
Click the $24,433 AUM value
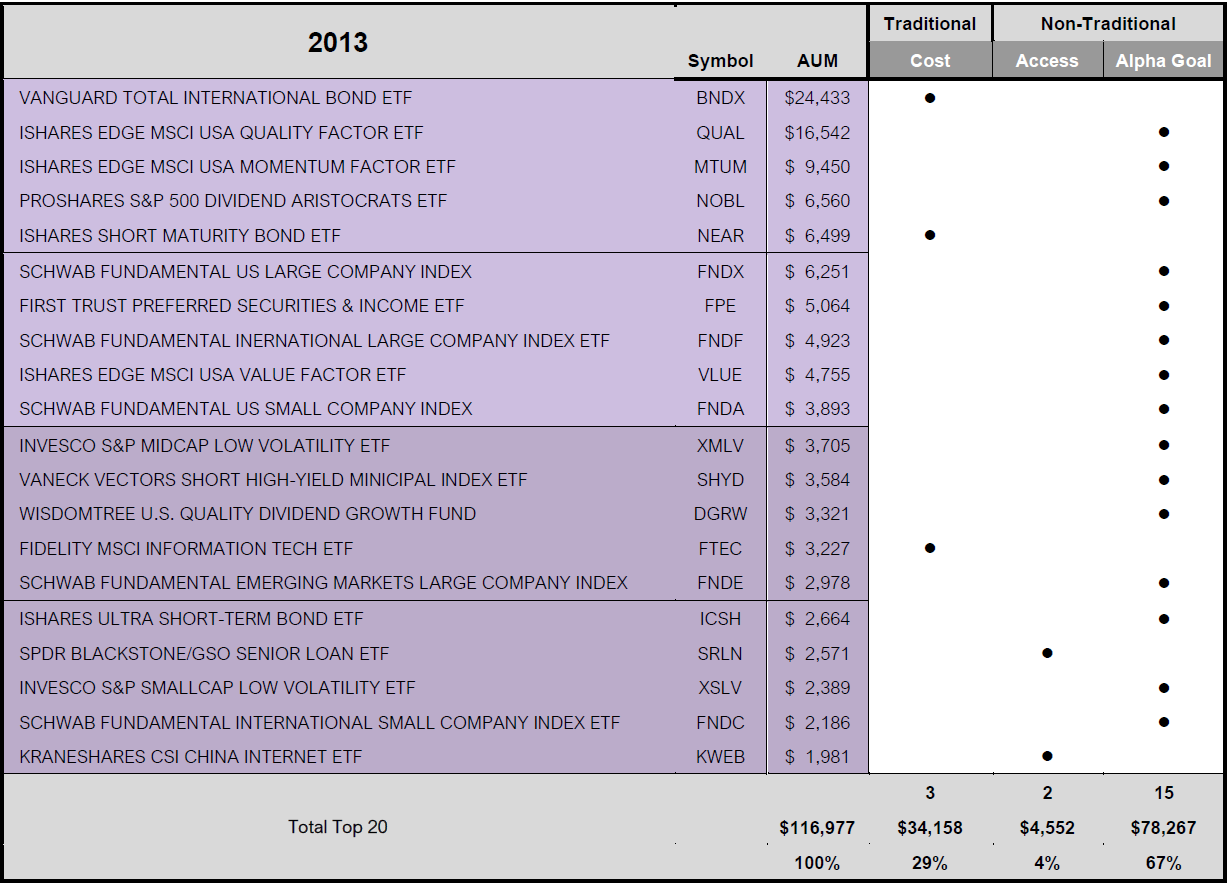pos(817,98)
